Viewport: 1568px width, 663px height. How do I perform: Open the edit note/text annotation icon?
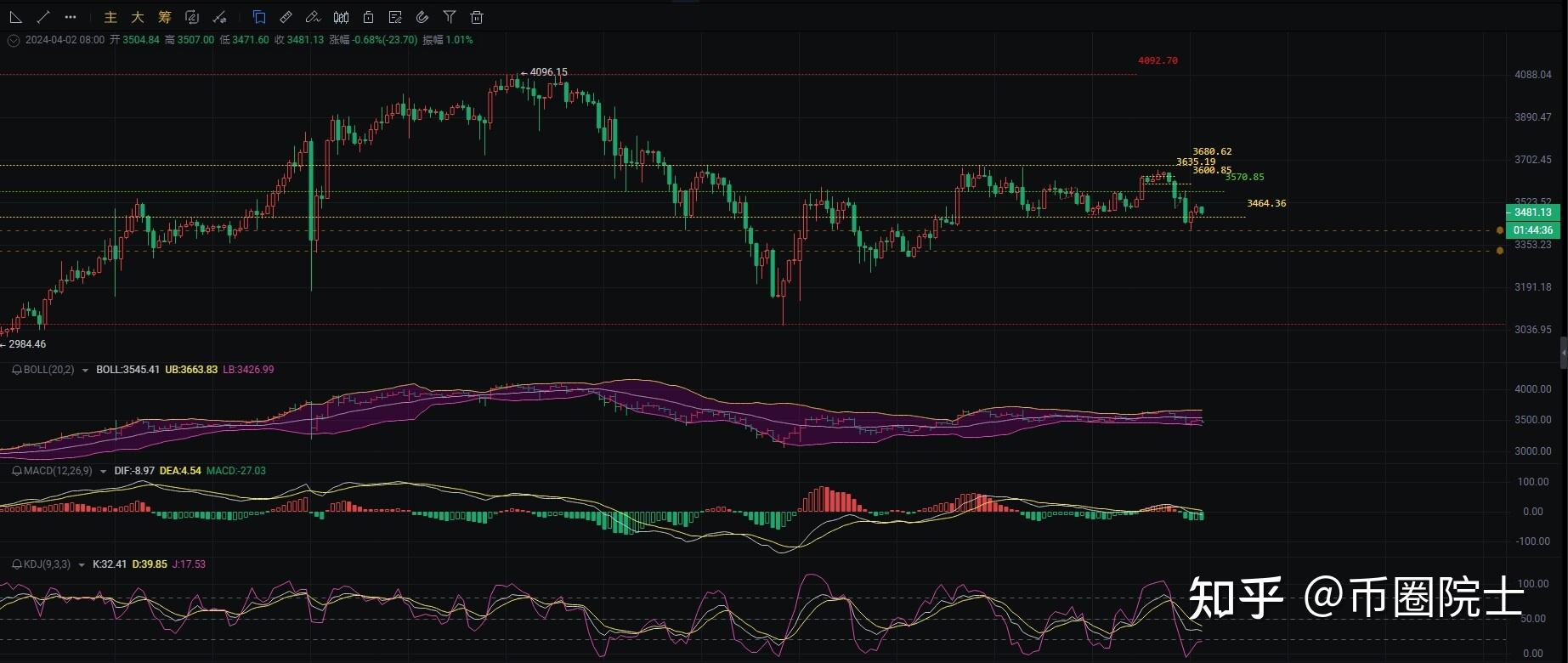pyautogui.click(x=395, y=17)
